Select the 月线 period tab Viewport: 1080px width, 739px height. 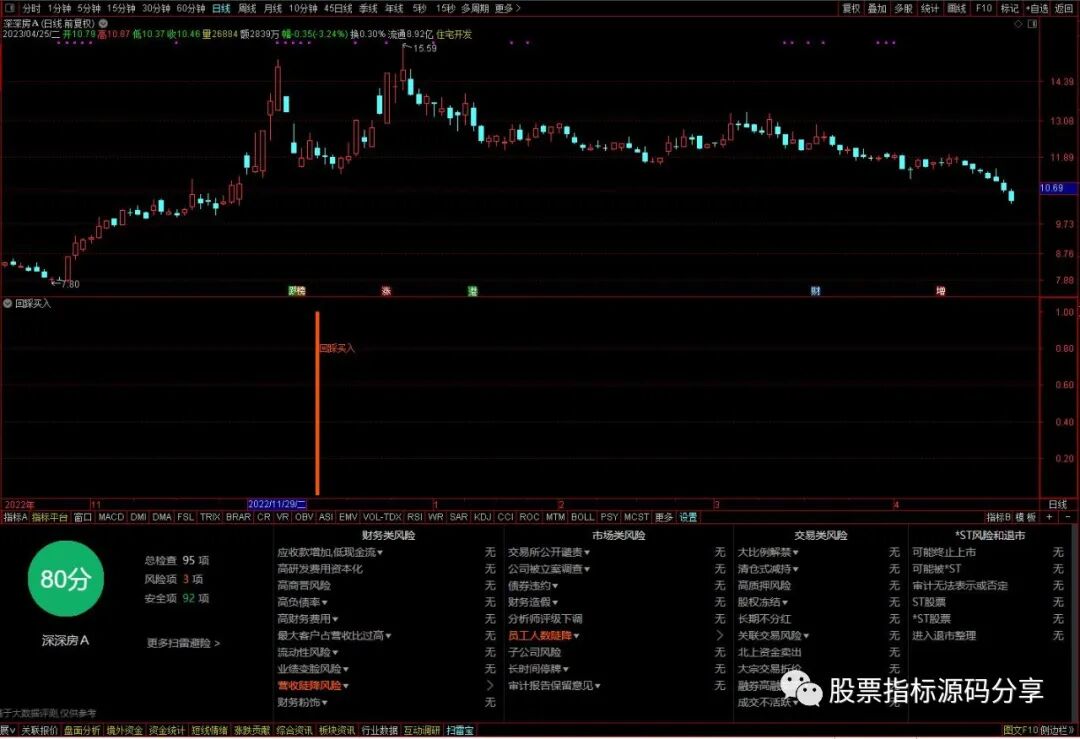click(273, 8)
